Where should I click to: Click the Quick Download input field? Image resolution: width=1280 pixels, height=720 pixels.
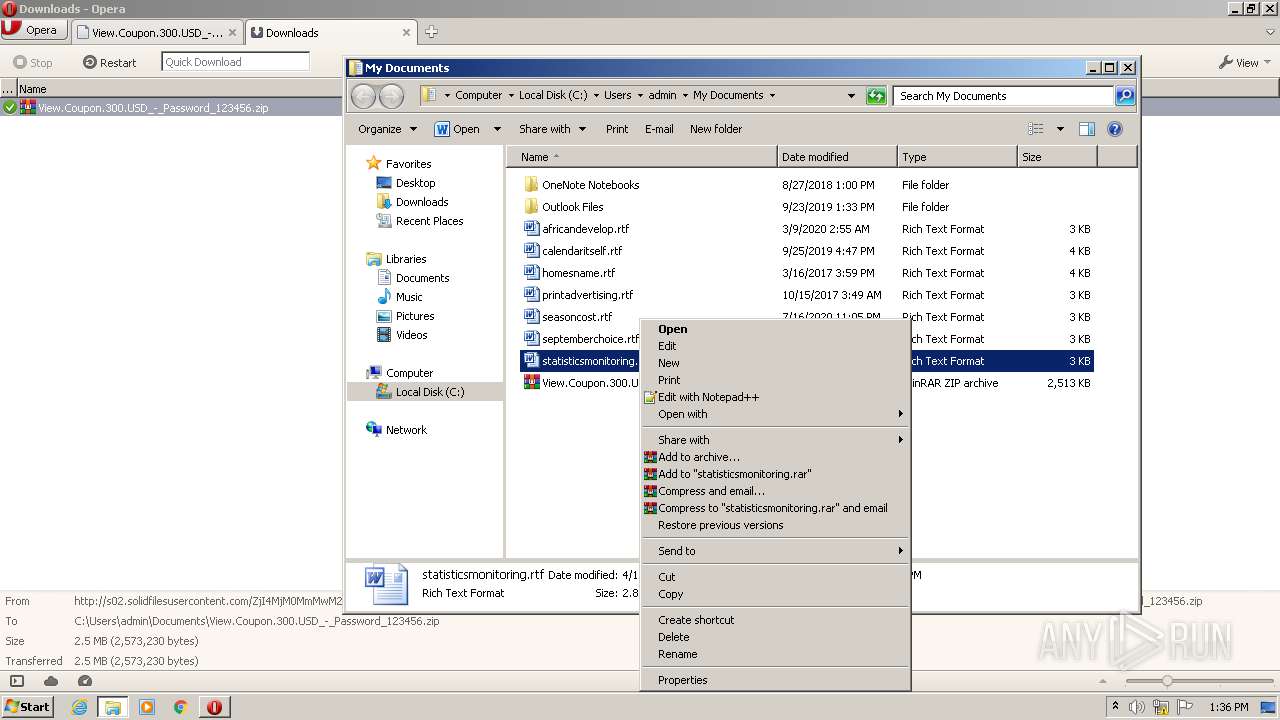tap(235, 62)
